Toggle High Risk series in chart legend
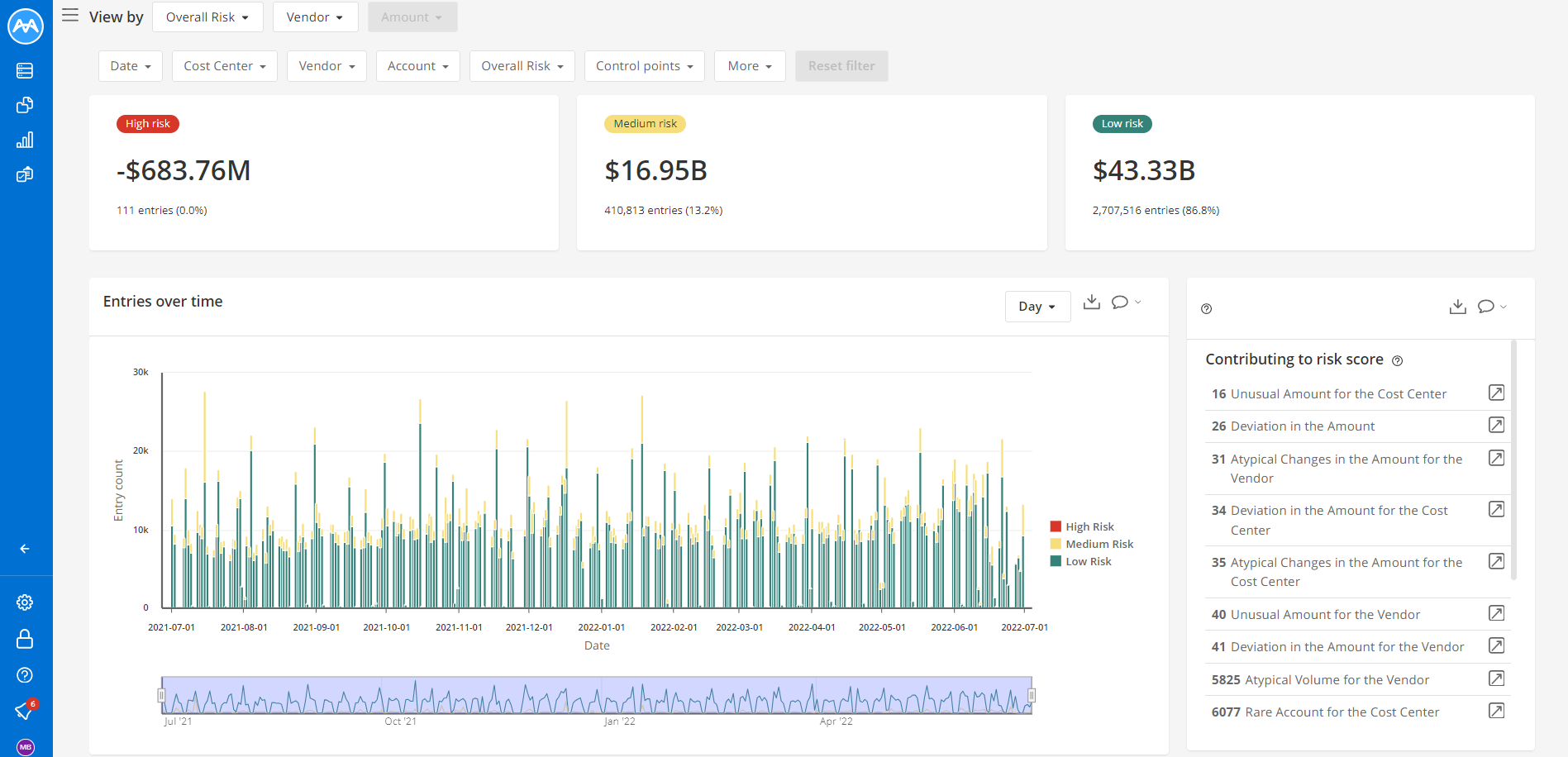This screenshot has height=757, width=1568. tap(1082, 526)
